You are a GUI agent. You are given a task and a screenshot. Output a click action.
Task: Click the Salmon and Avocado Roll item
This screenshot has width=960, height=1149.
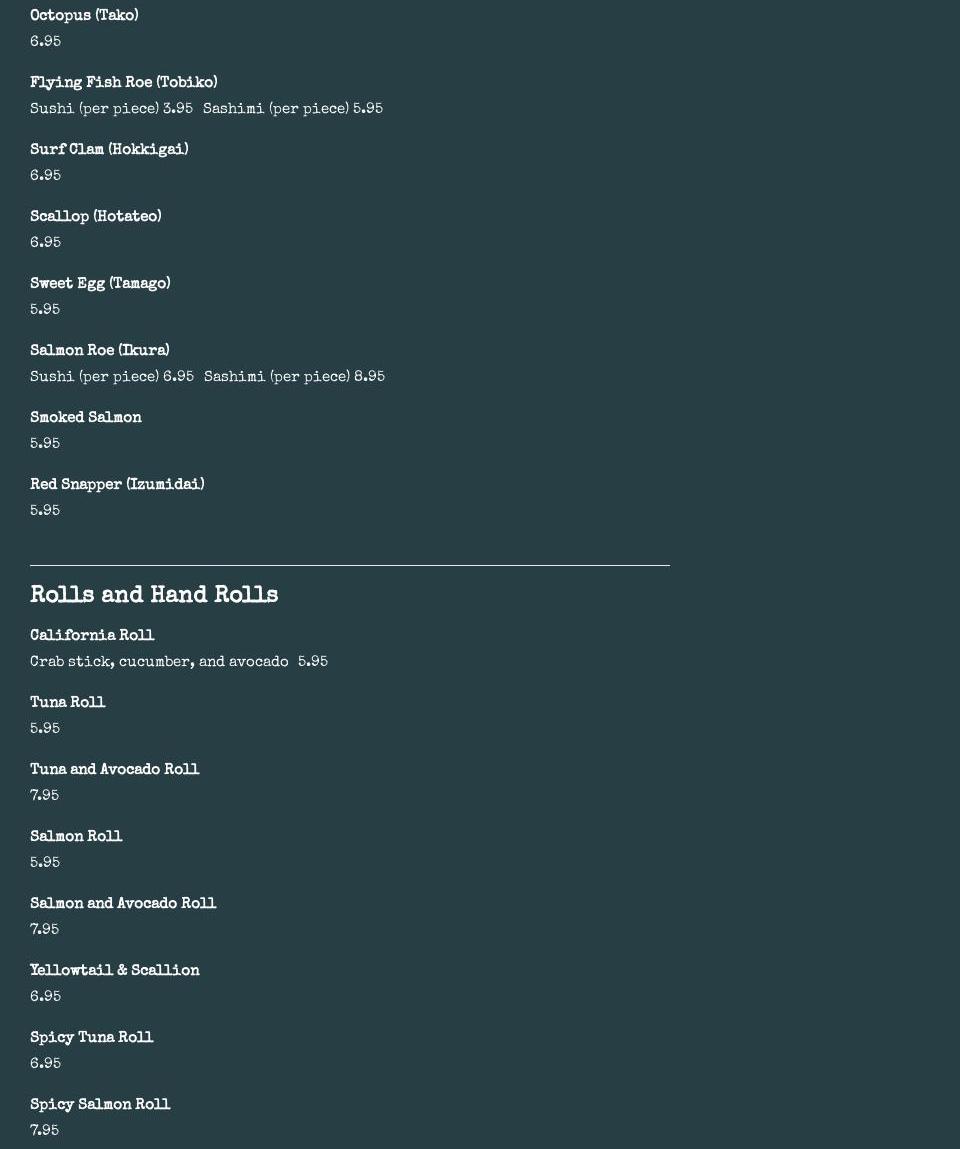(123, 904)
